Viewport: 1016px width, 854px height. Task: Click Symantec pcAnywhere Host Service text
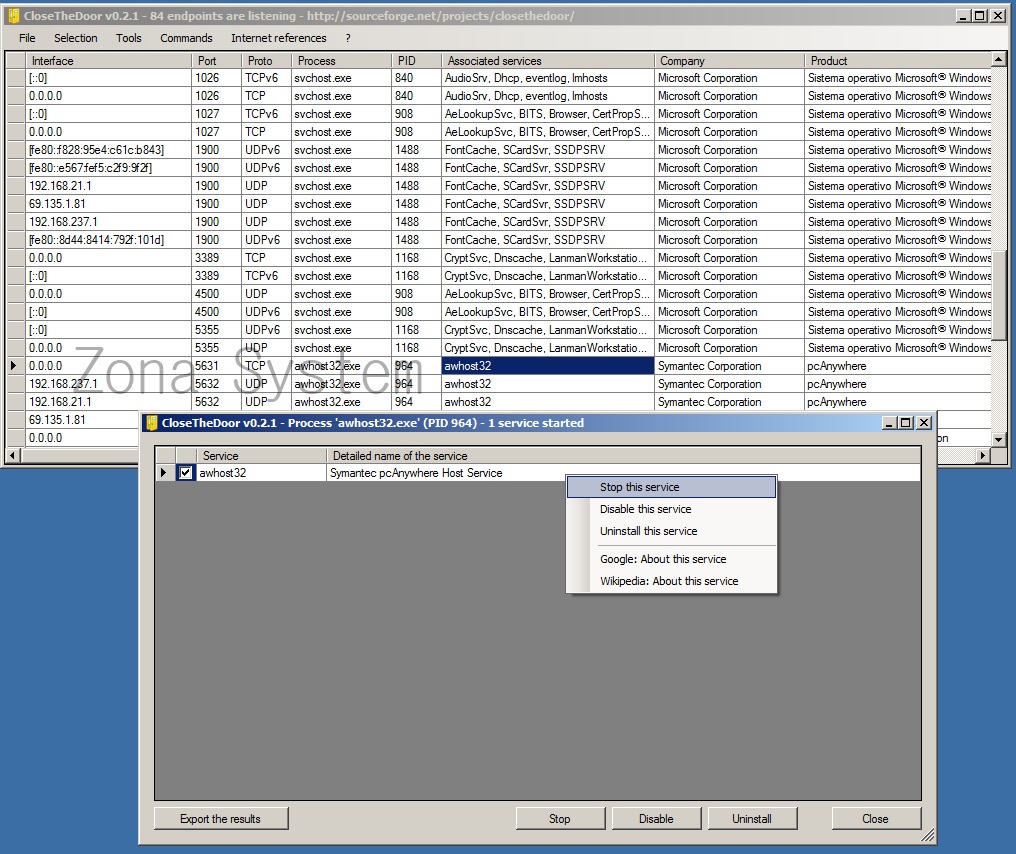[x=416, y=473]
